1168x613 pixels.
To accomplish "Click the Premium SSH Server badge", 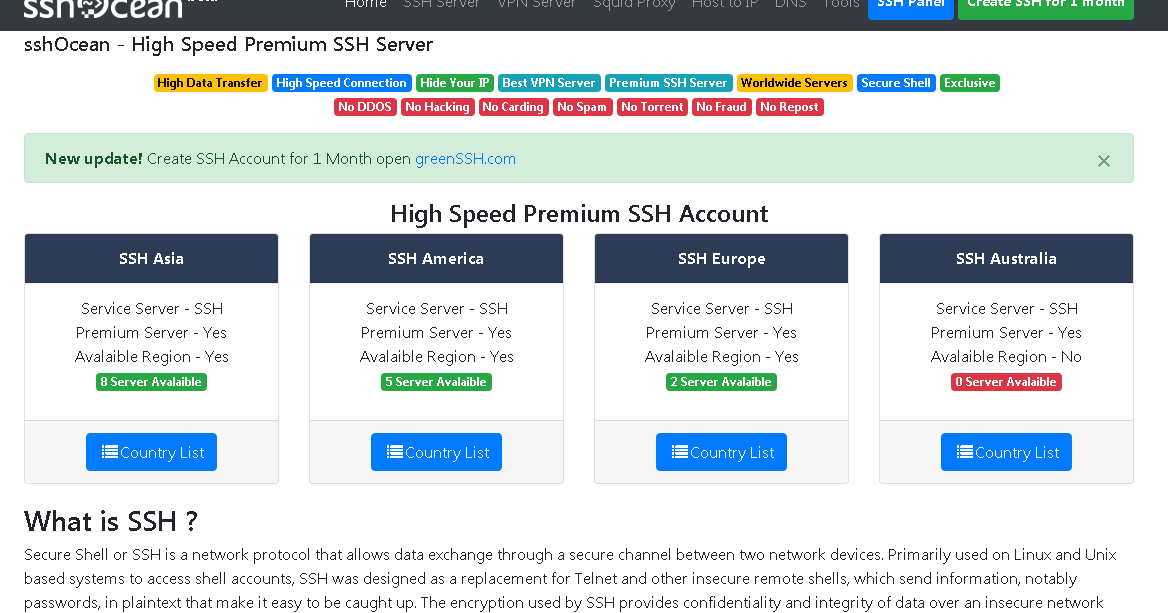I will click(668, 83).
